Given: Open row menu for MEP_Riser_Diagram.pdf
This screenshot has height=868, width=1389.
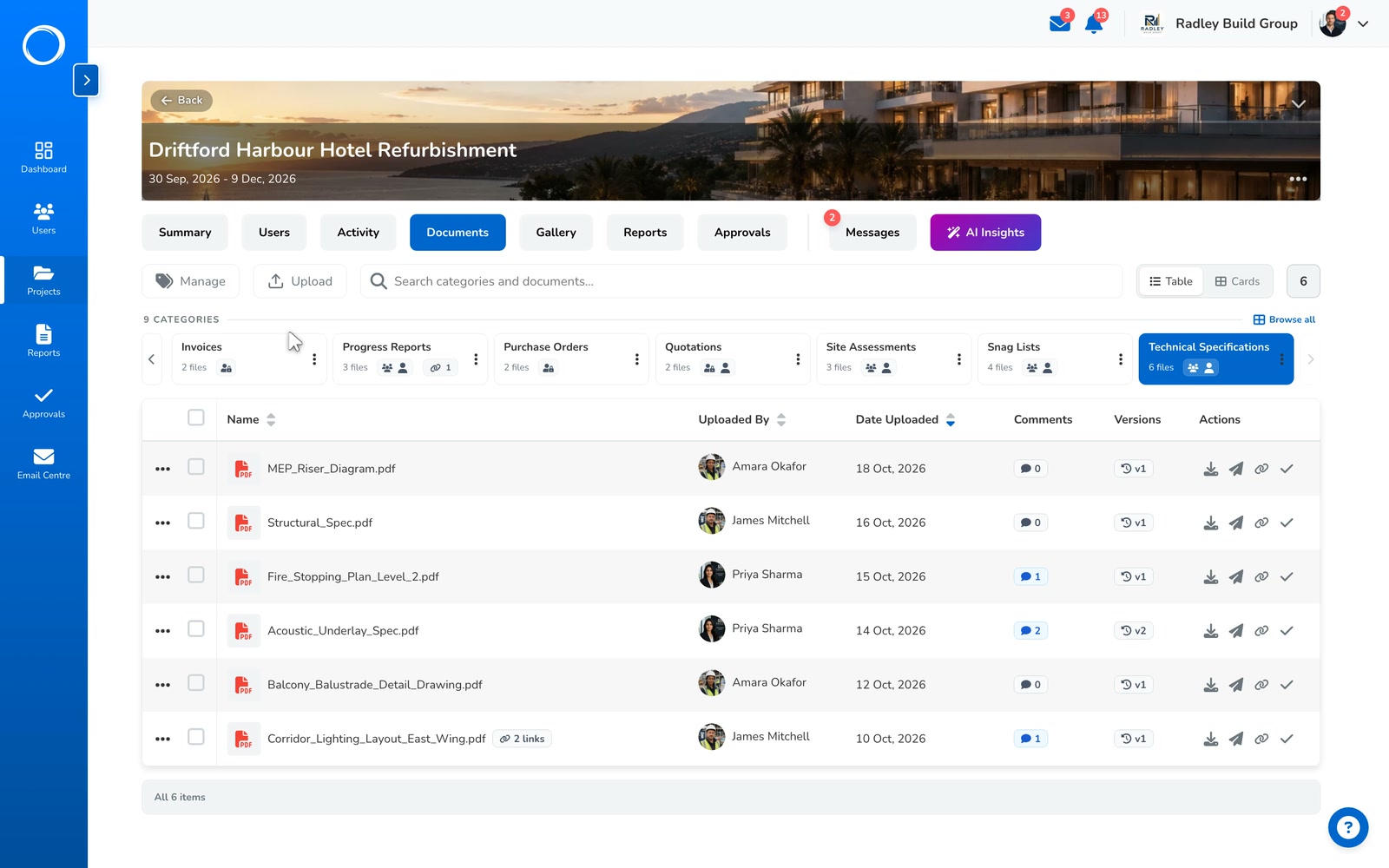Looking at the screenshot, I should tap(162, 469).
